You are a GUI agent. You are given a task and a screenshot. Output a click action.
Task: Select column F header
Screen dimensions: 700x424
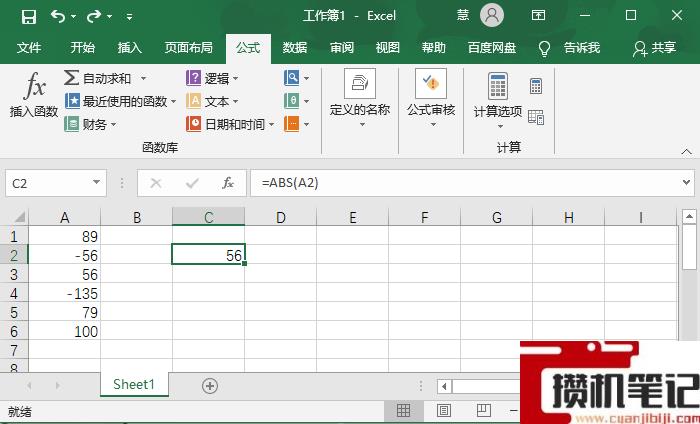click(425, 217)
